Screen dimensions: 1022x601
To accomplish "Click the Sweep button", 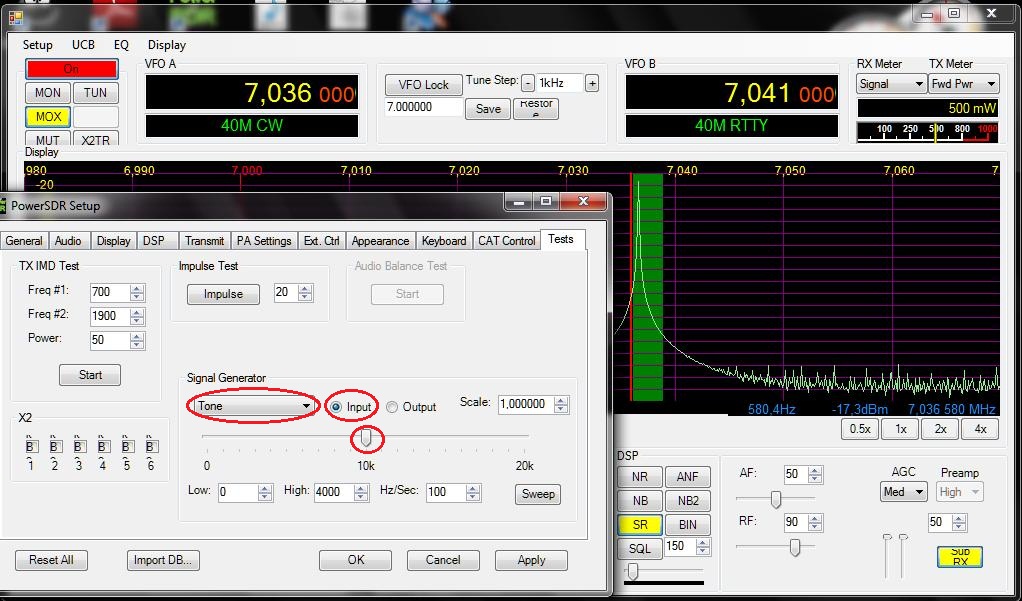I will pyautogui.click(x=538, y=494).
